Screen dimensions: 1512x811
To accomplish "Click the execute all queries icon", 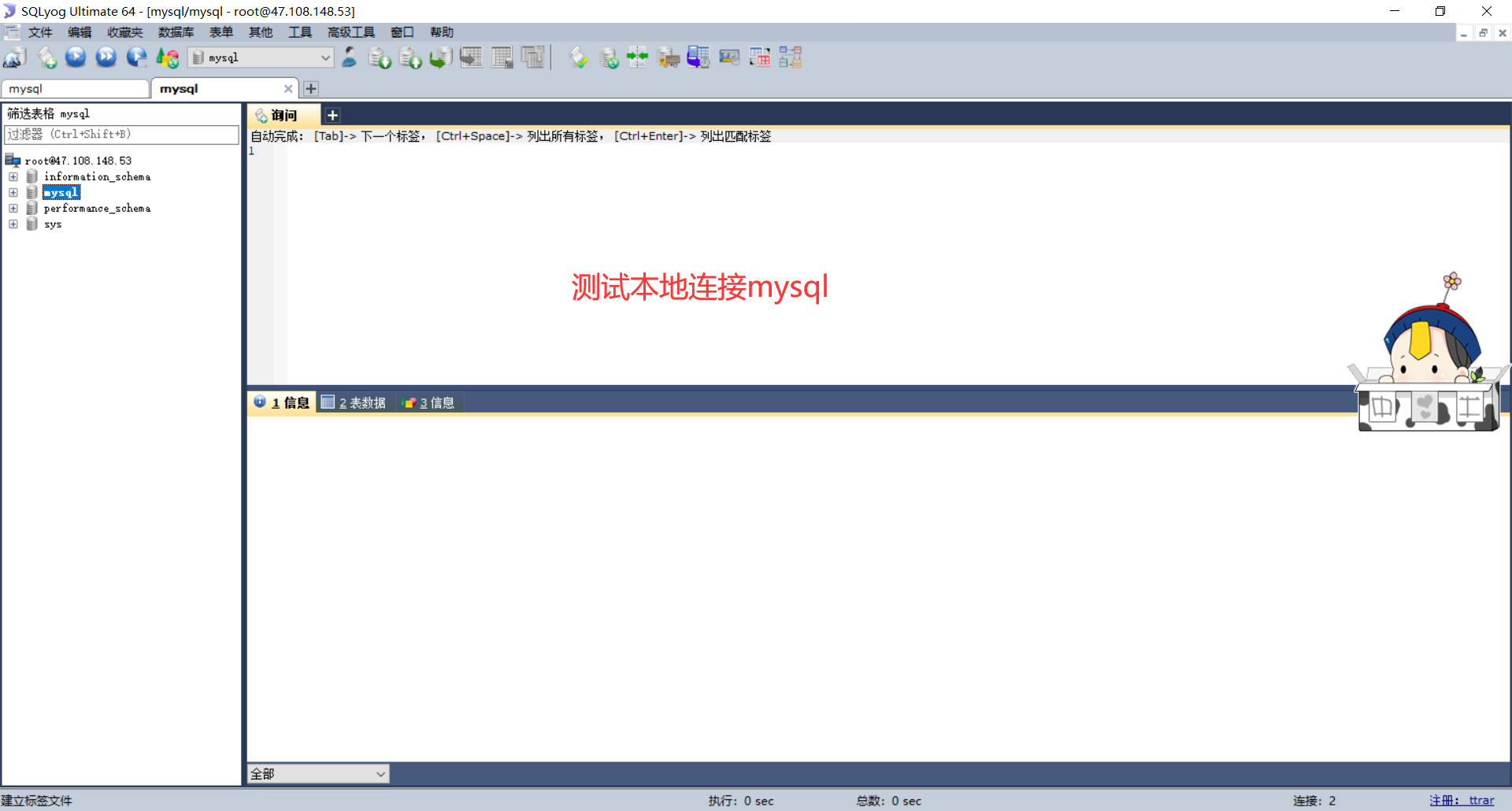I will click(106, 57).
